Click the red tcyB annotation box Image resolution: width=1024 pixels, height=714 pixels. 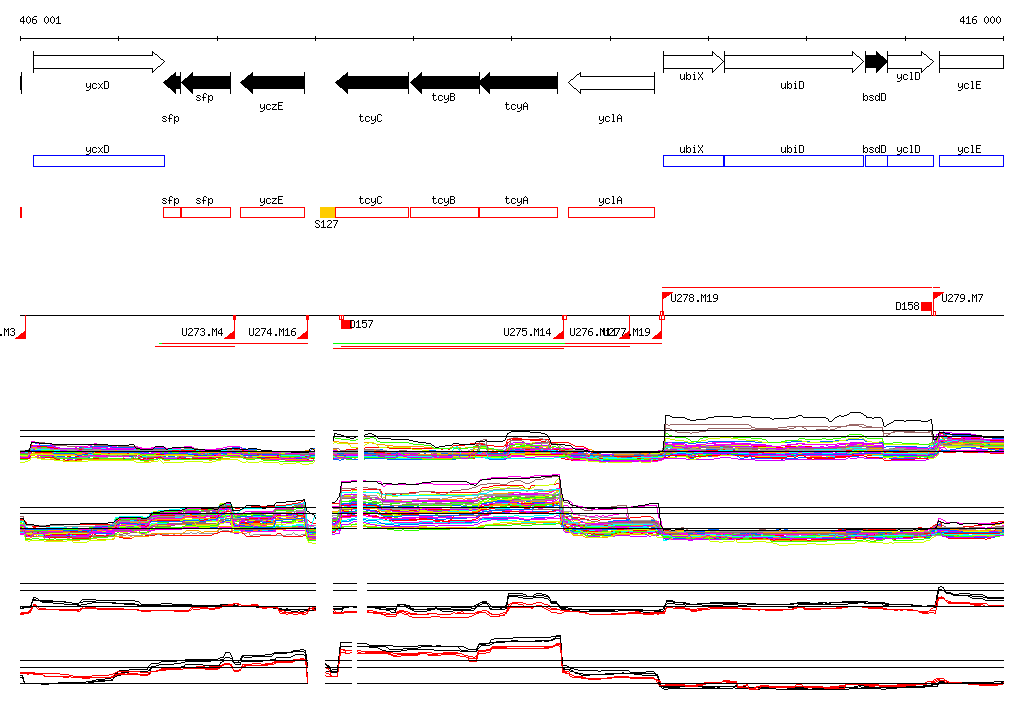(x=445, y=212)
